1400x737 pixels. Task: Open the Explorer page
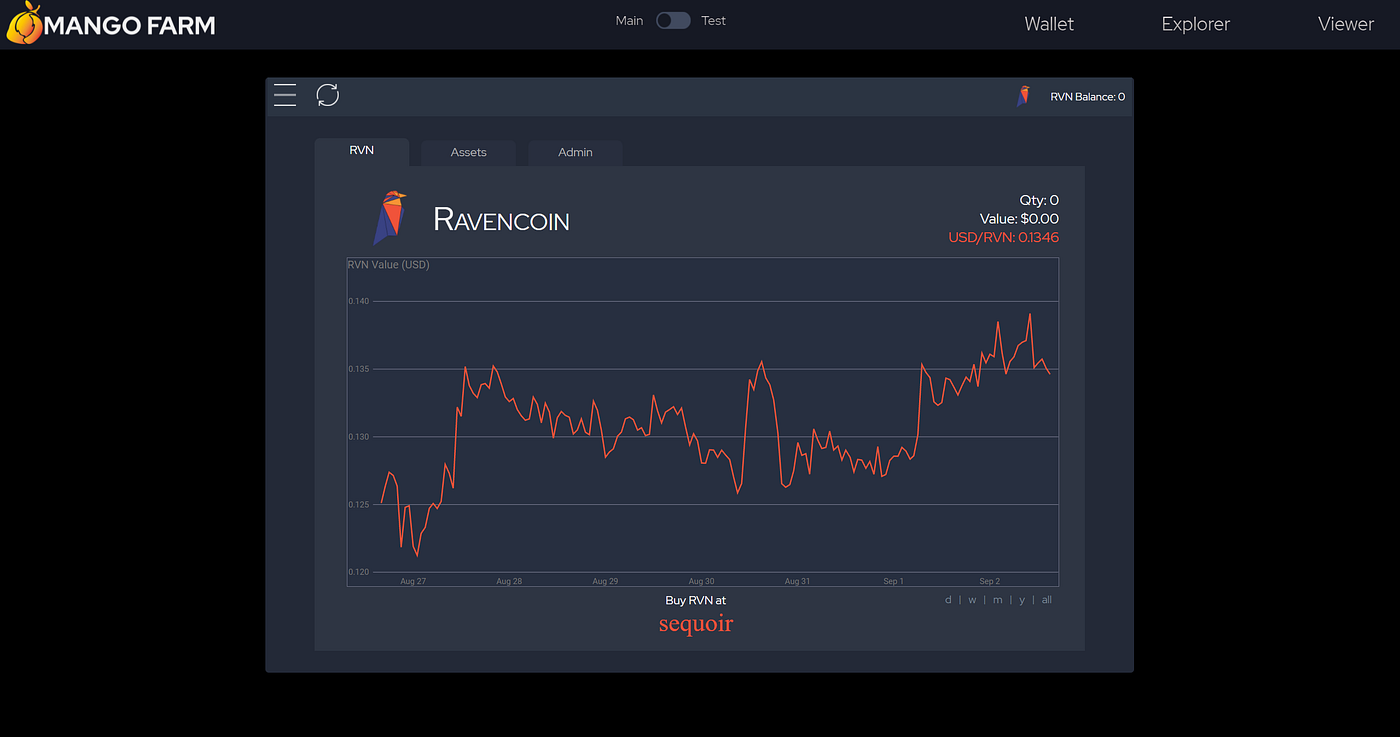pyautogui.click(x=1196, y=24)
